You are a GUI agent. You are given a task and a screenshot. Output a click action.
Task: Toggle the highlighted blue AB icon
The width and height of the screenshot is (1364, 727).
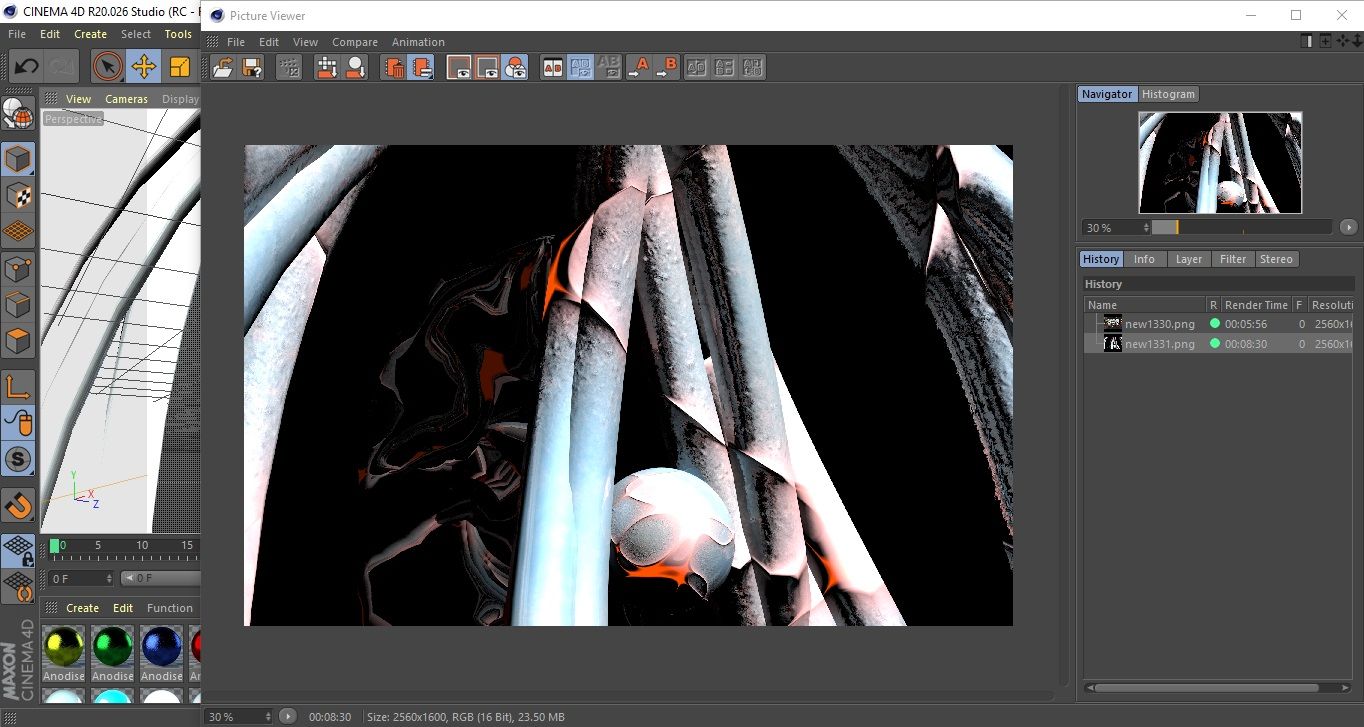(x=580, y=67)
